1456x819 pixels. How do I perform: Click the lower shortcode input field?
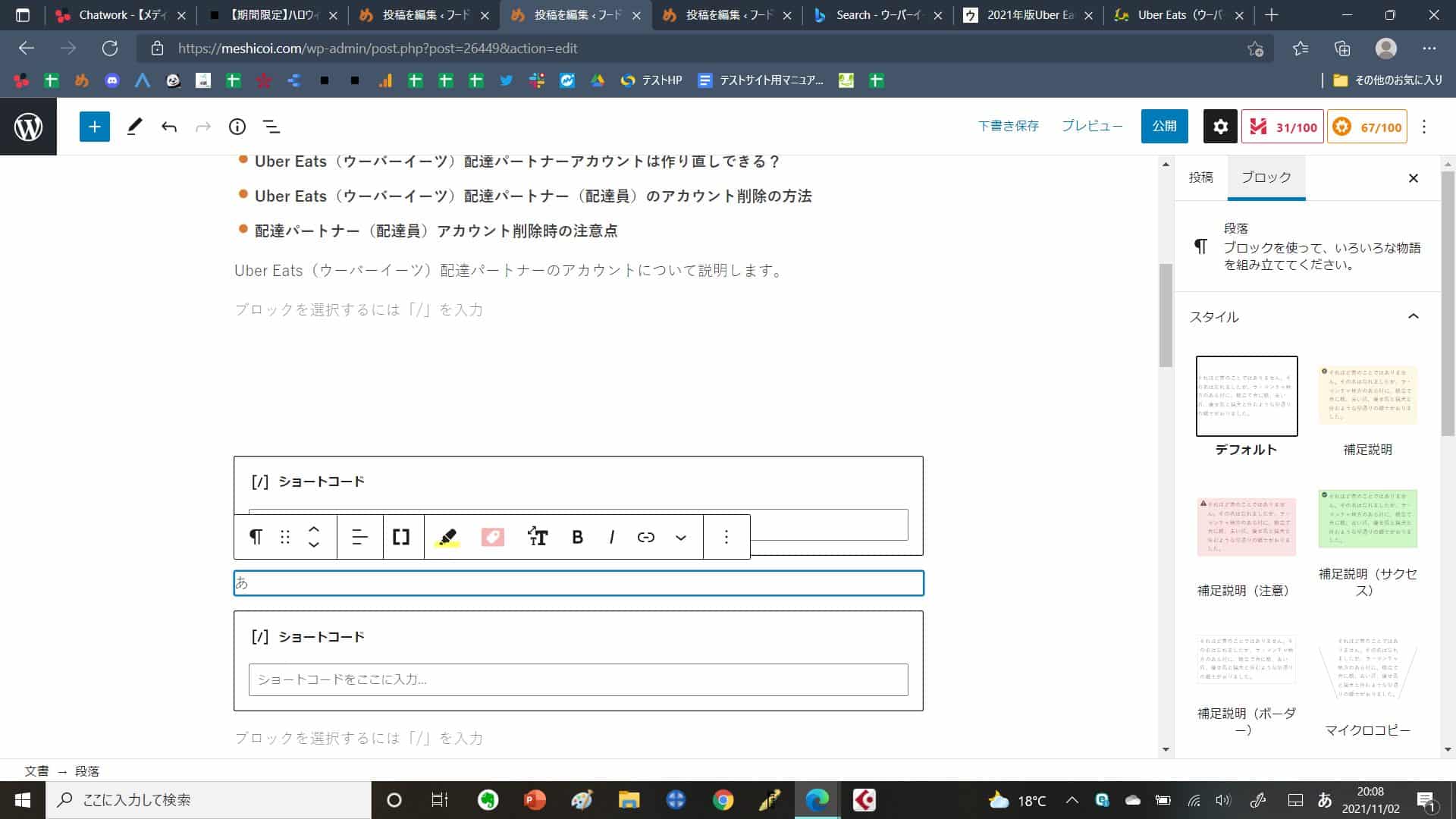tap(578, 679)
